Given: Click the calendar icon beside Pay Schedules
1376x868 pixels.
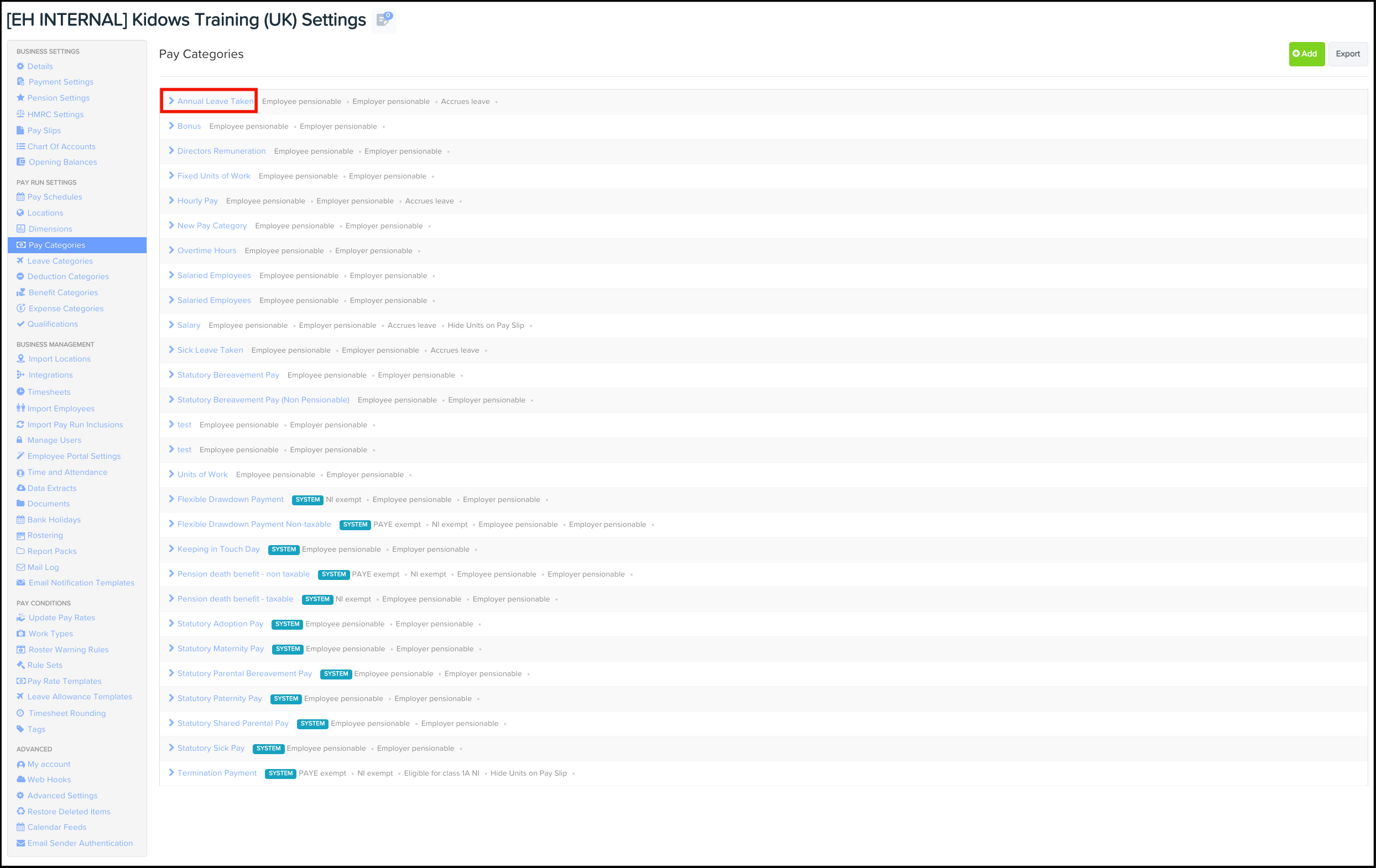Looking at the screenshot, I should pyautogui.click(x=20, y=196).
